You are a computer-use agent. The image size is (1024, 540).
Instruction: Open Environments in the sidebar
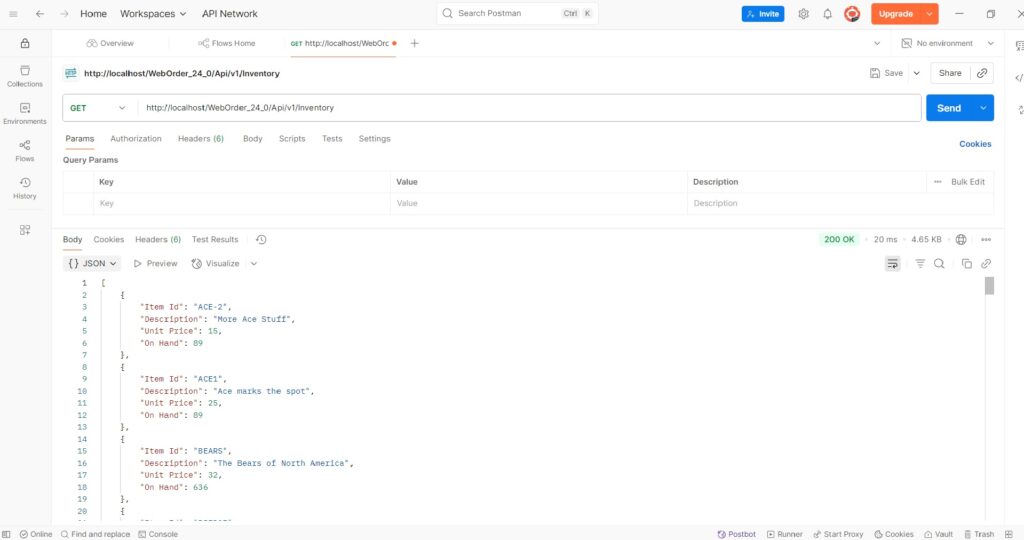pyautogui.click(x=25, y=114)
